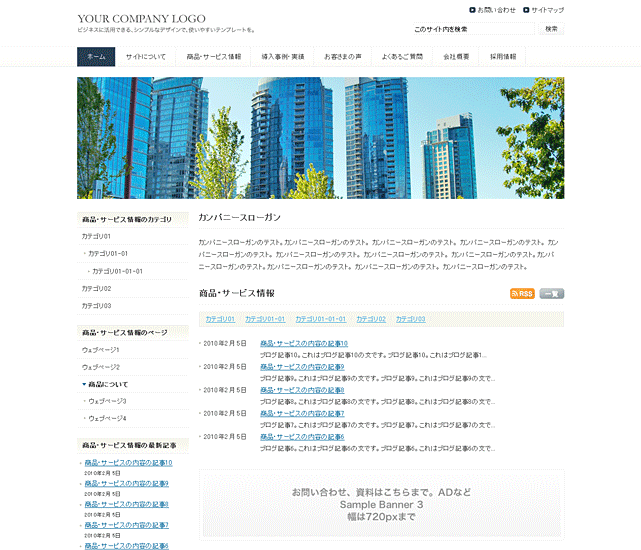Click the YOUR COMPANY LOGO heading
The width and height of the screenshot is (641, 550).
[x=141, y=19]
